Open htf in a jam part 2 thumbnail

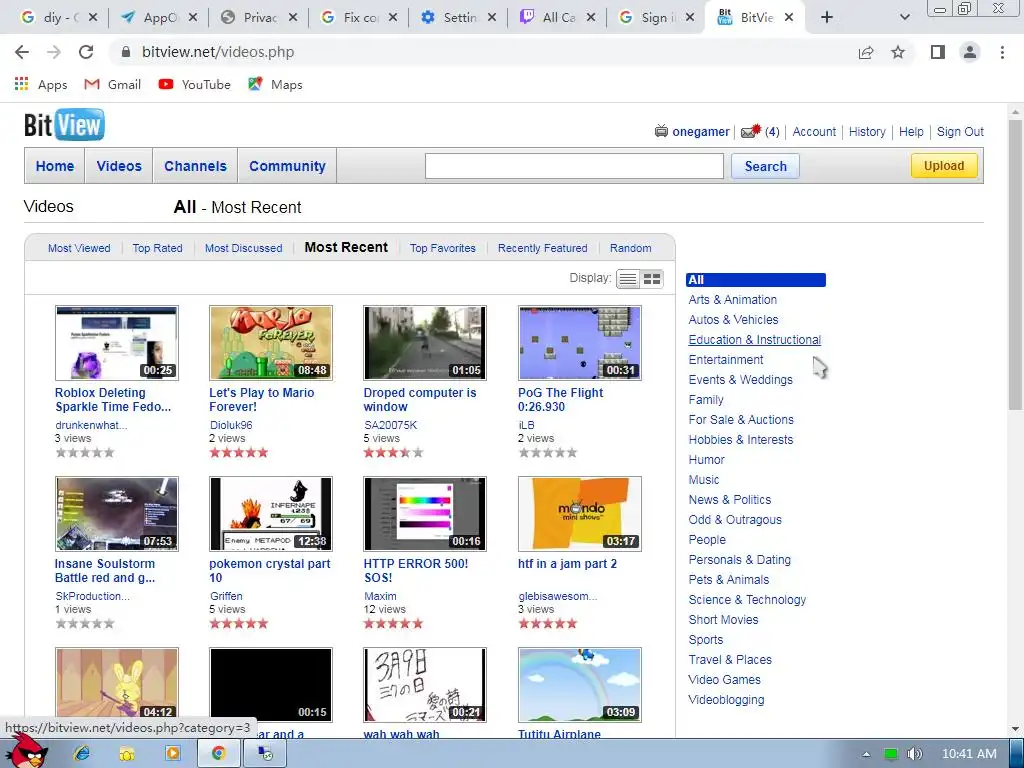click(x=579, y=514)
